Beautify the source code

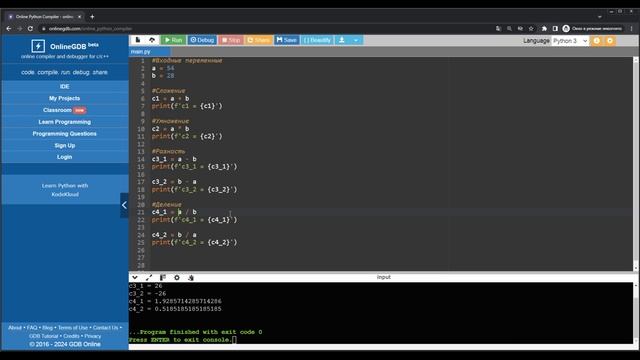tap(317, 40)
